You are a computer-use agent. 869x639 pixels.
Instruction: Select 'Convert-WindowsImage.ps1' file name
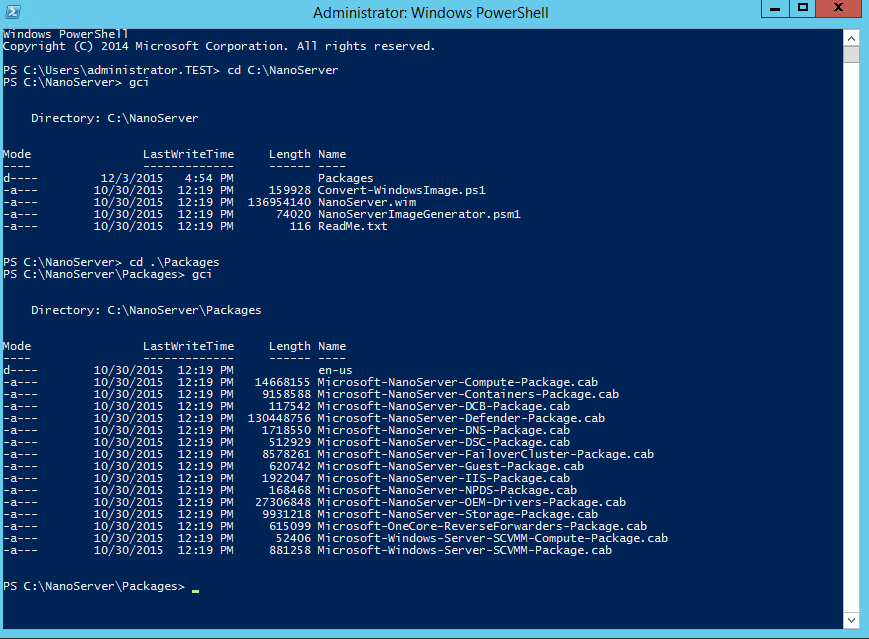click(402, 190)
